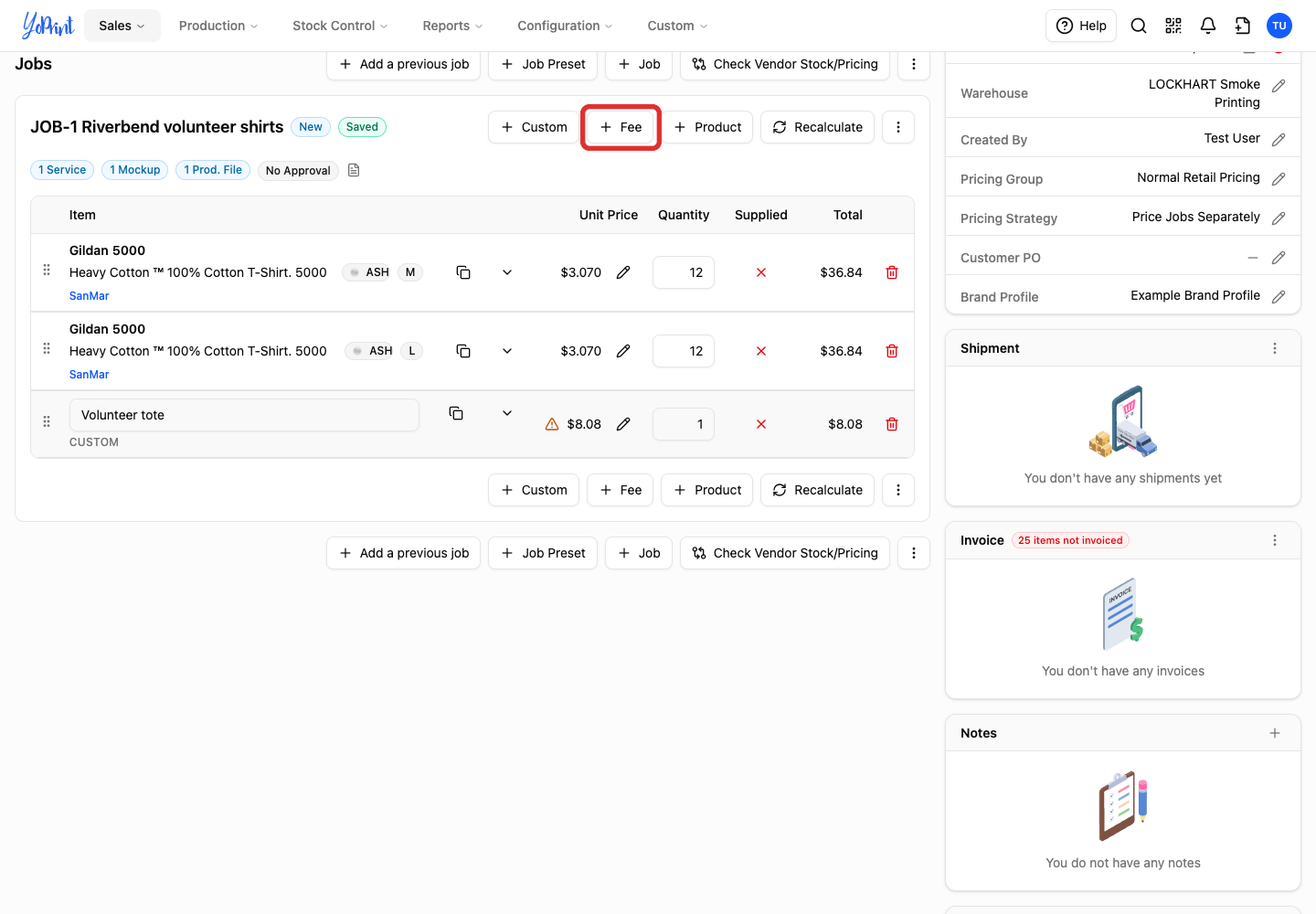Expand the ASH L Gildan 5000 row chevron

[x=507, y=351]
